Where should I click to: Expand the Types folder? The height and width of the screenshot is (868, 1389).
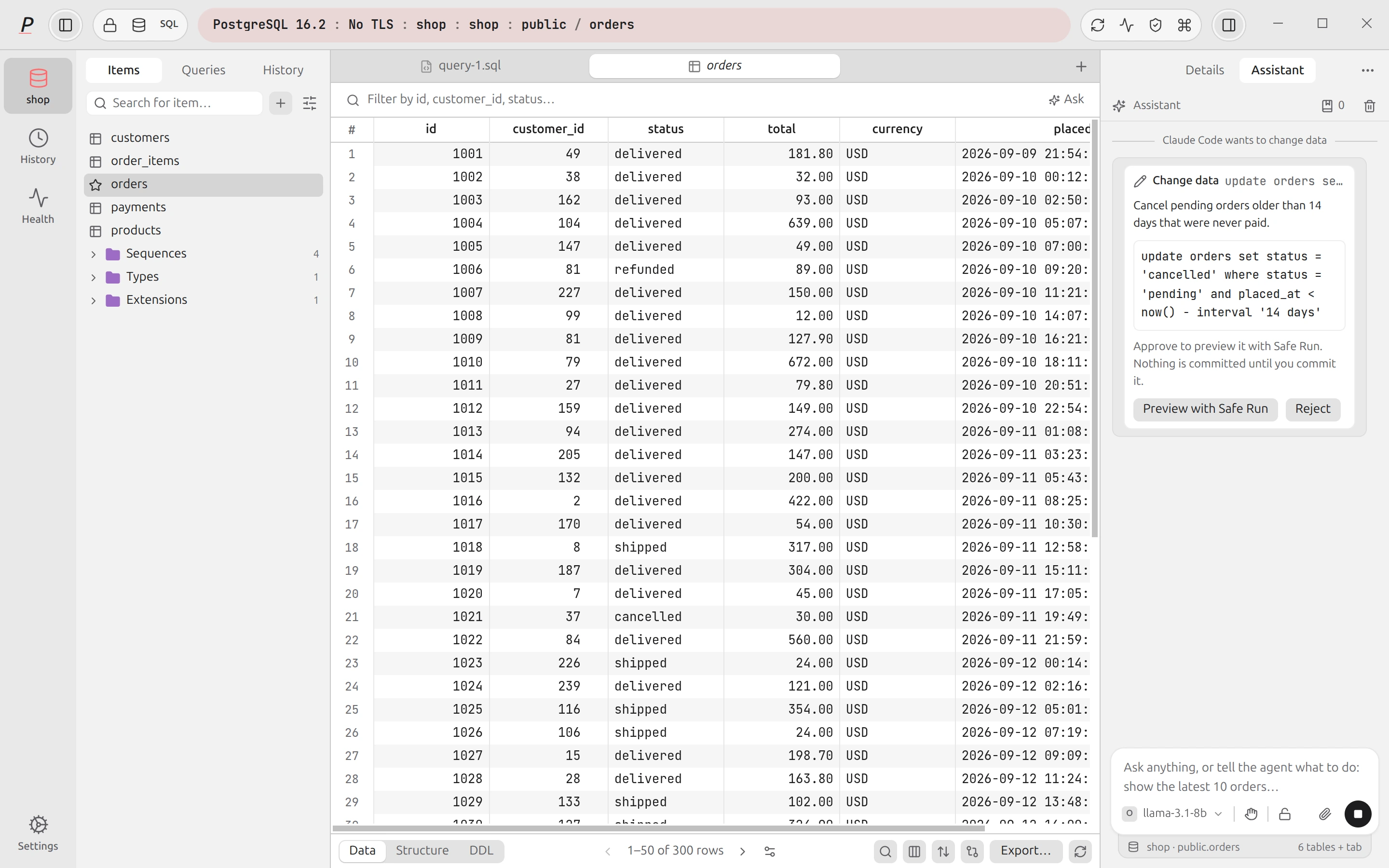pyautogui.click(x=93, y=277)
